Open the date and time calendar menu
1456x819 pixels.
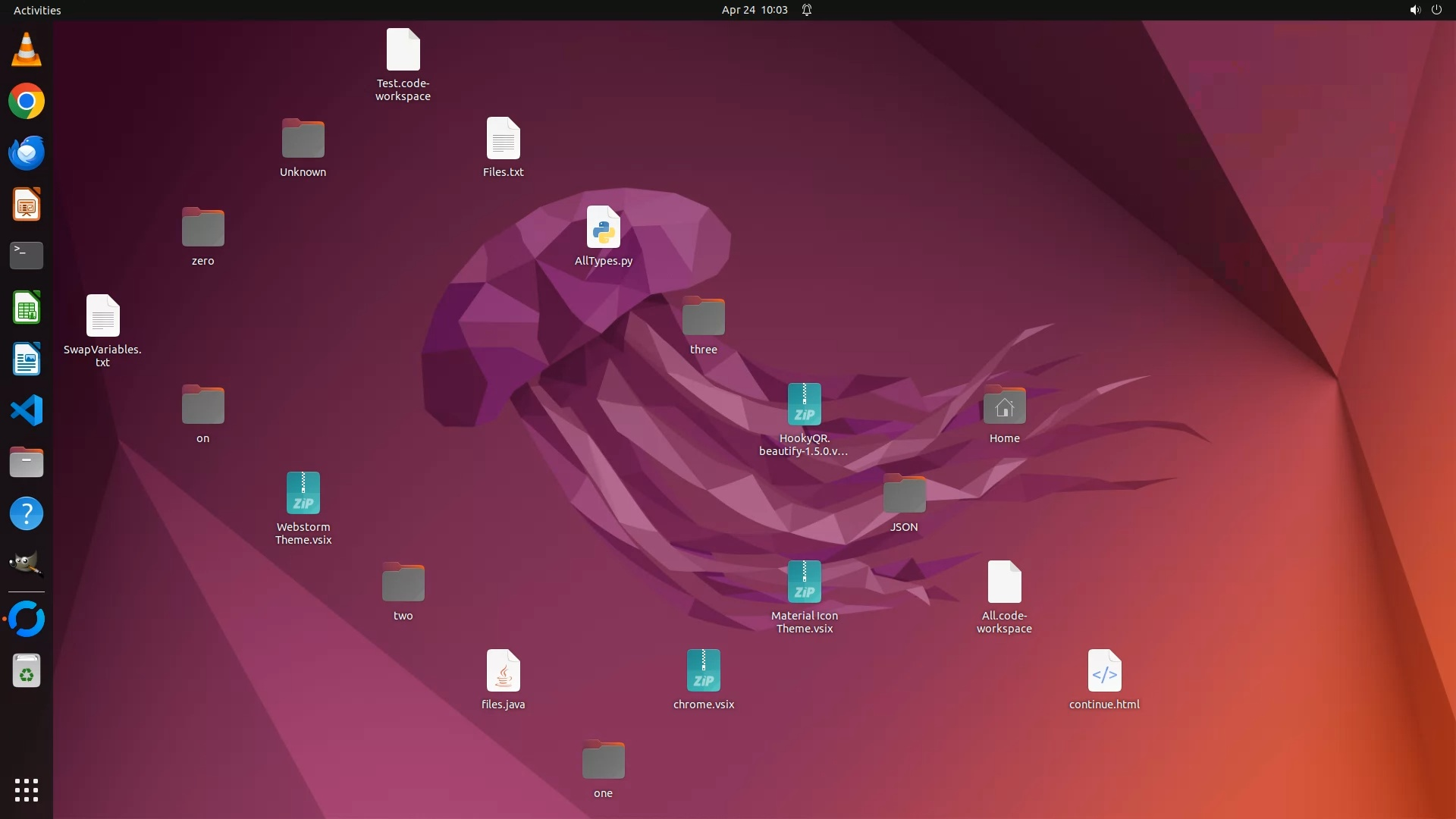(x=755, y=10)
